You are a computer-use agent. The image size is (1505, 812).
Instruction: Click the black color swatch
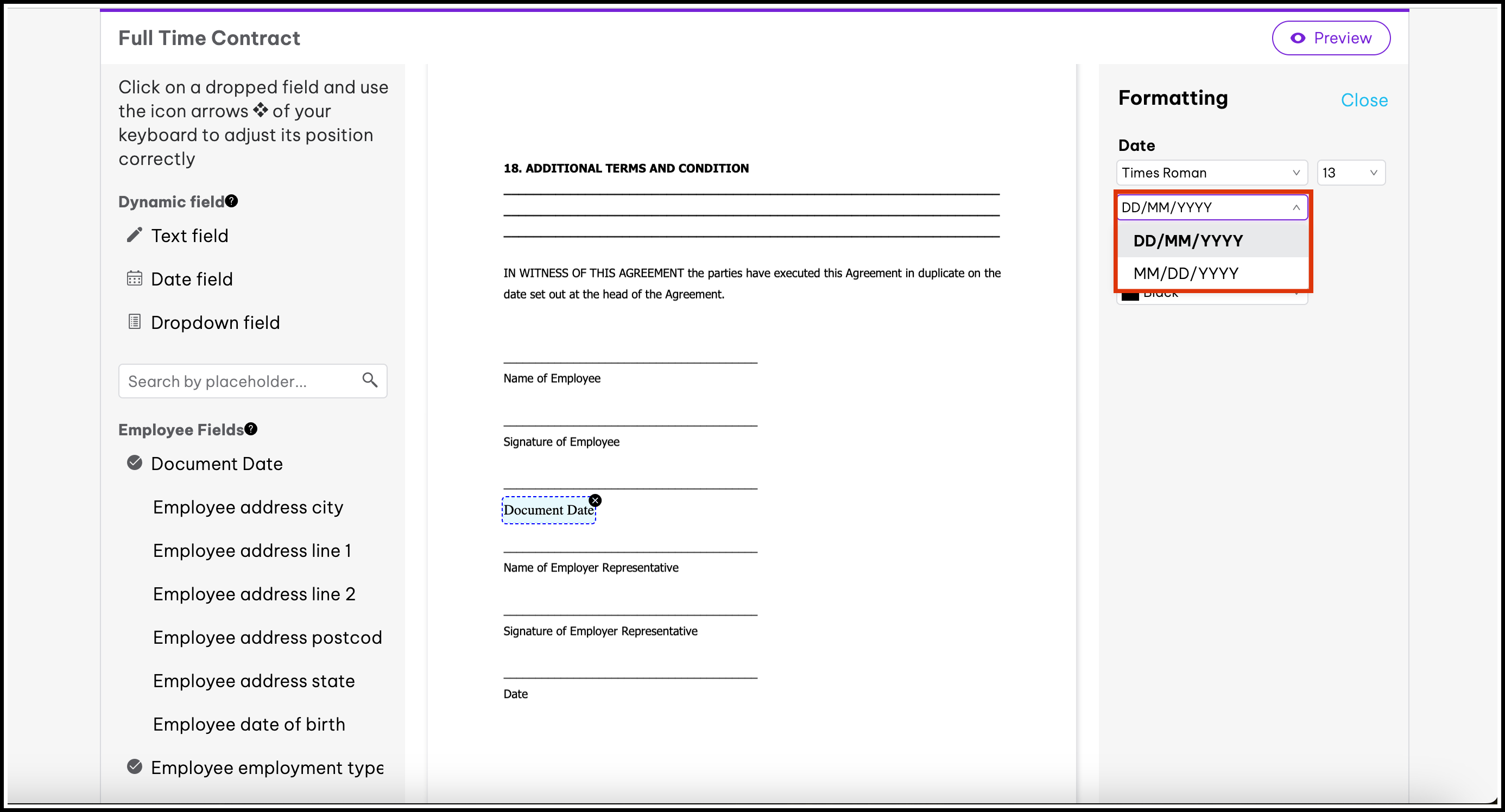point(1130,296)
